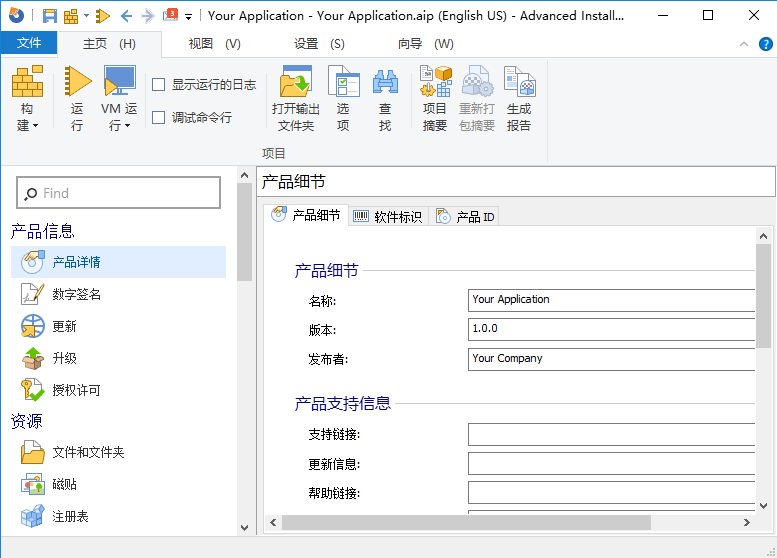777x558 pixels.
Task: Open 项目摘要 project summary icon
Action: (x=435, y=84)
